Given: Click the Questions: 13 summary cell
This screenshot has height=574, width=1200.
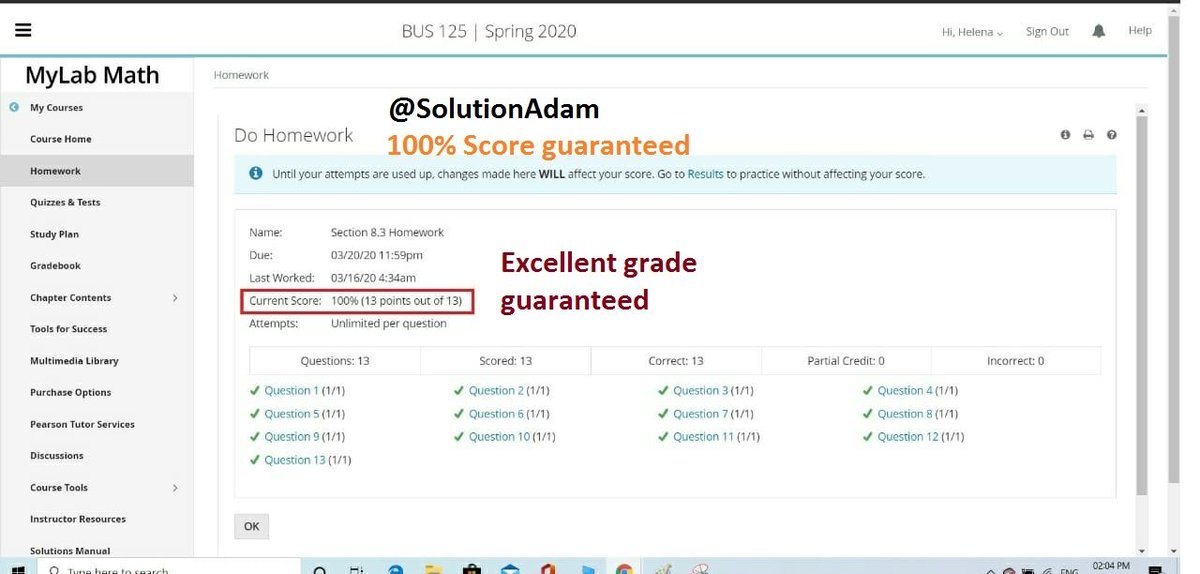Looking at the screenshot, I should tap(335, 361).
